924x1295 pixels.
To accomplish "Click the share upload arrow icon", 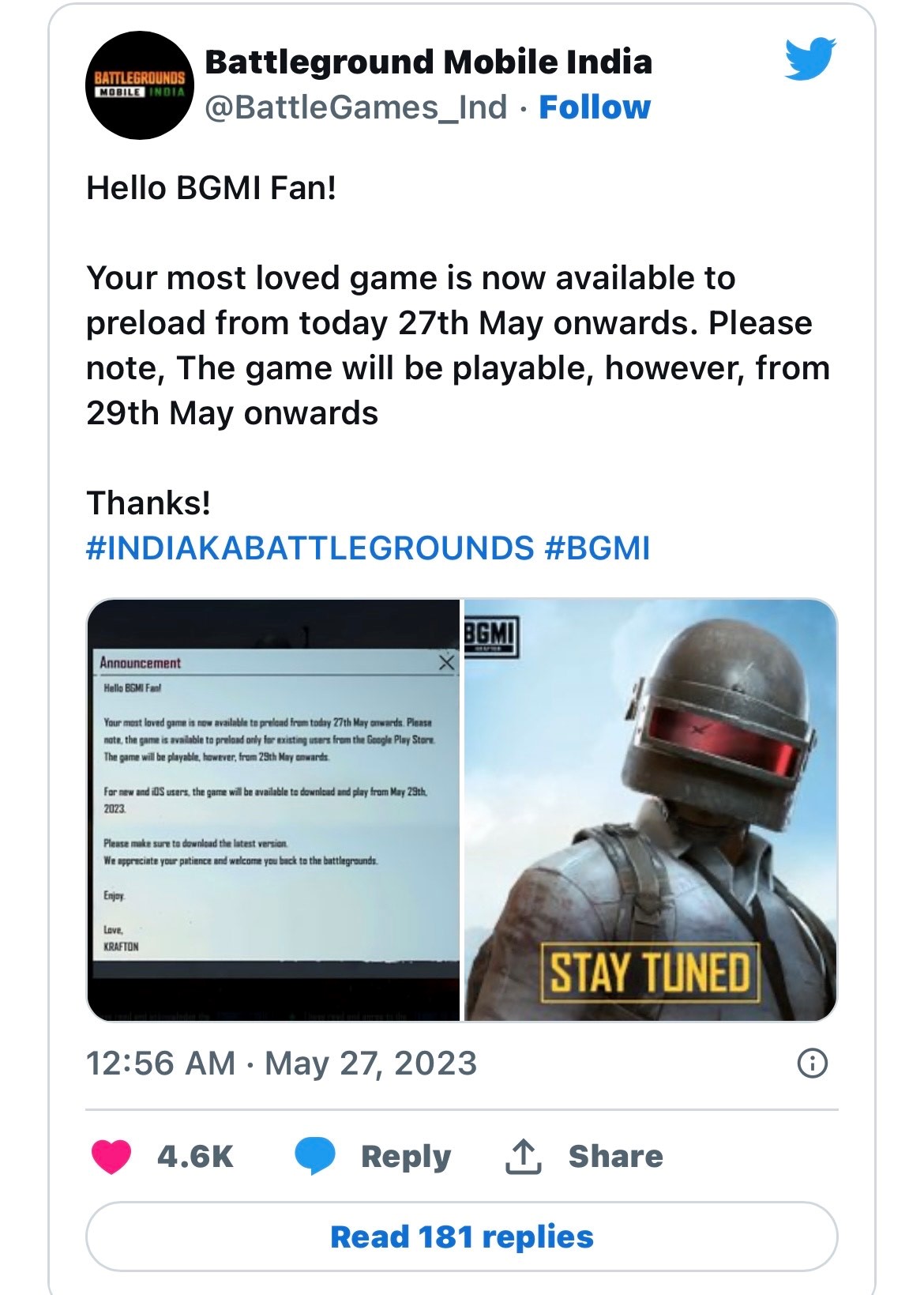I will 523,1157.
